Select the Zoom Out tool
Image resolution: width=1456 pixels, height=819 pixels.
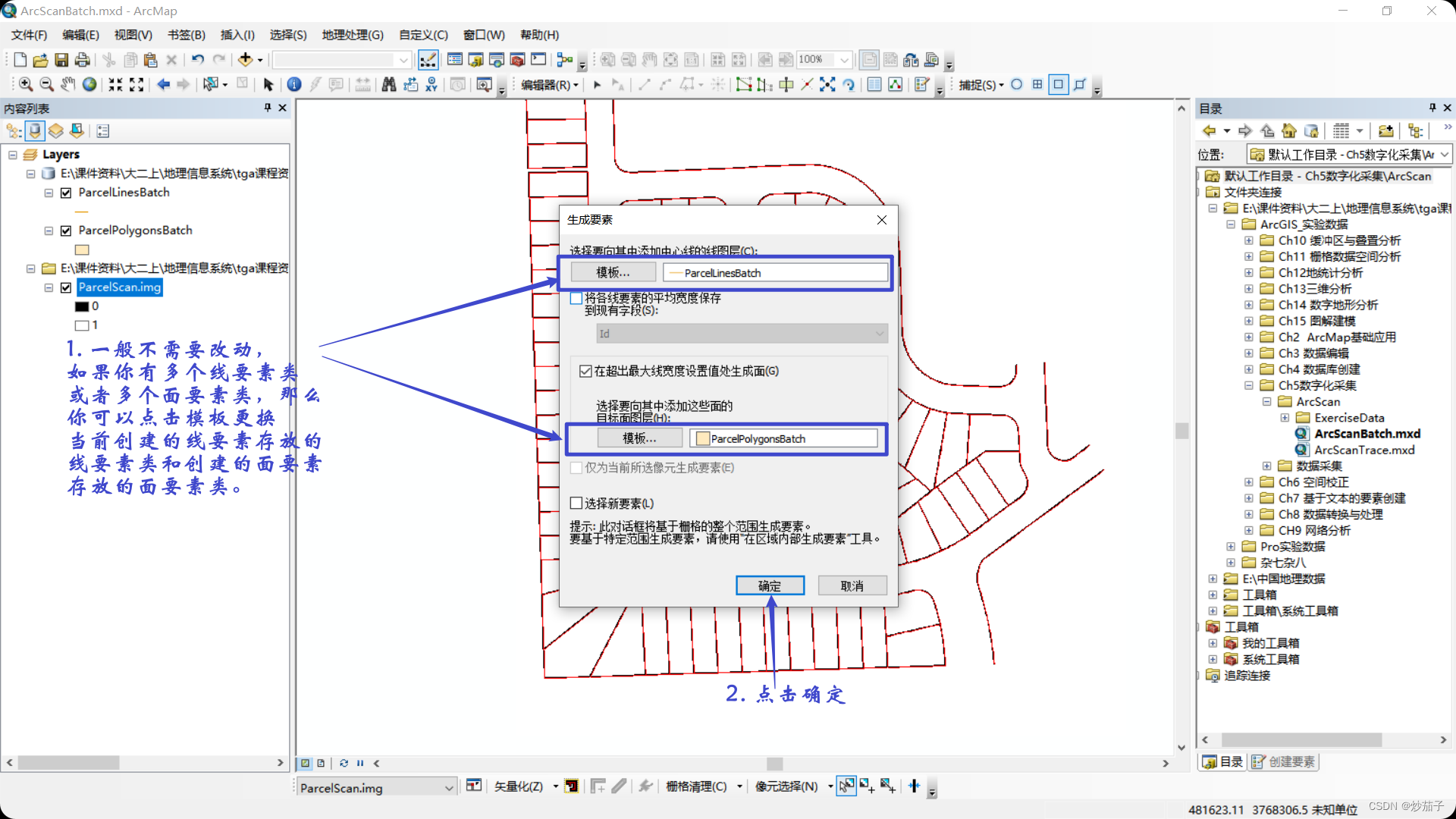pyautogui.click(x=46, y=84)
